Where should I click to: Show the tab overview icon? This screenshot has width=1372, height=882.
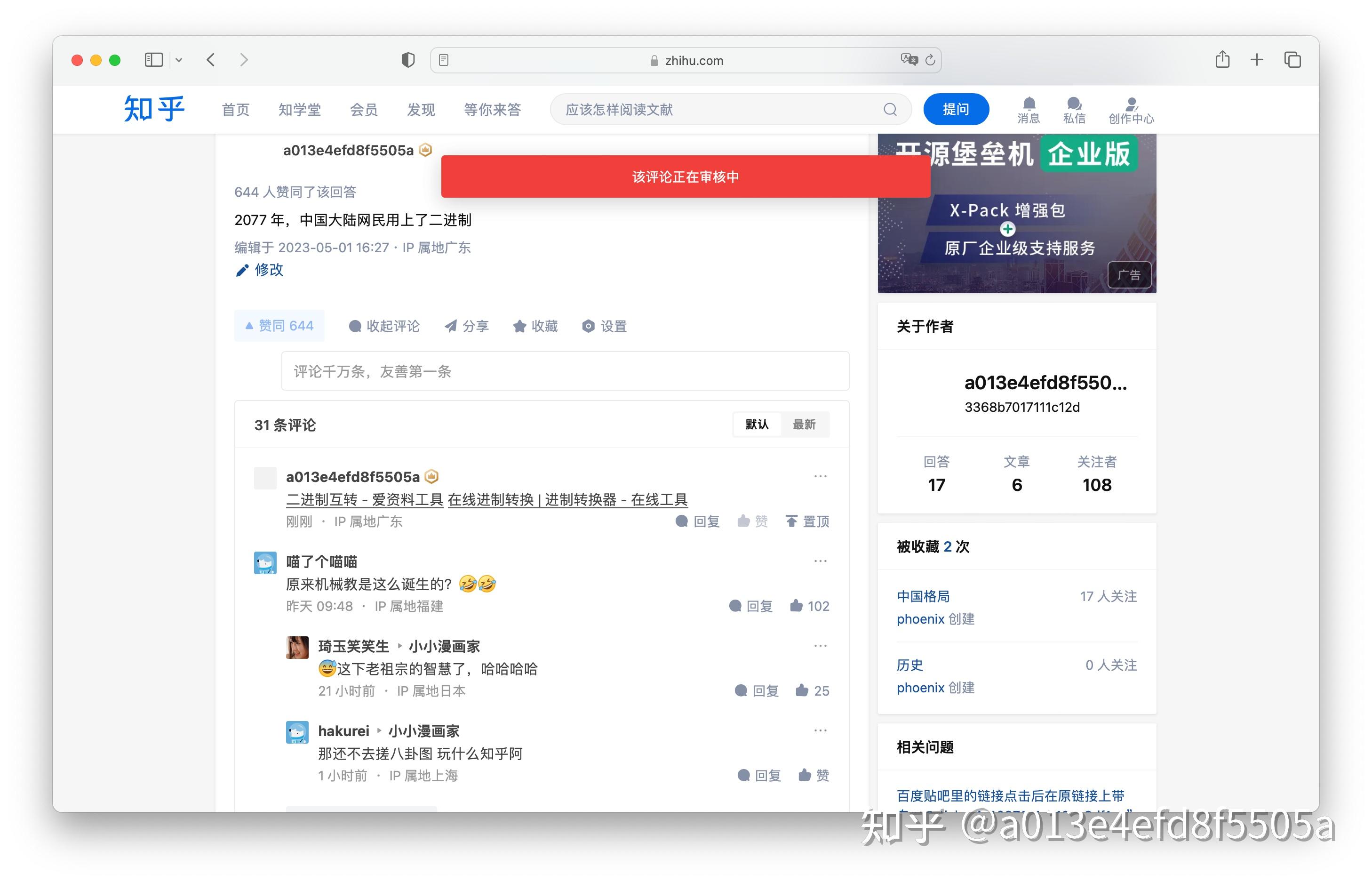click(1292, 60)
